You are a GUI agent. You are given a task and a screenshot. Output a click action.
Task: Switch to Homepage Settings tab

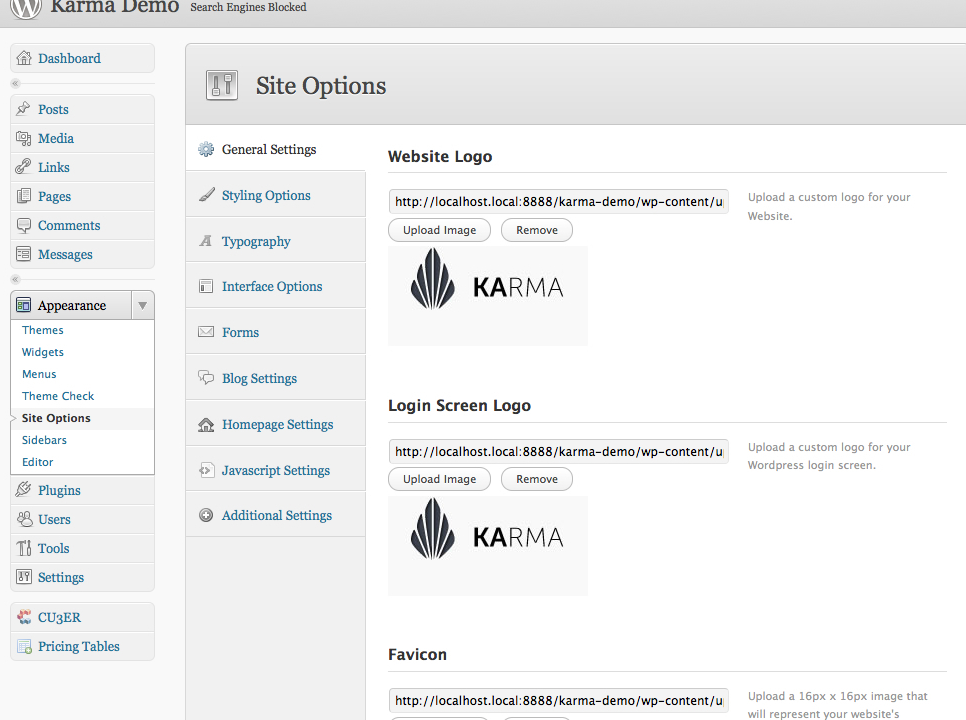[277, 425]
